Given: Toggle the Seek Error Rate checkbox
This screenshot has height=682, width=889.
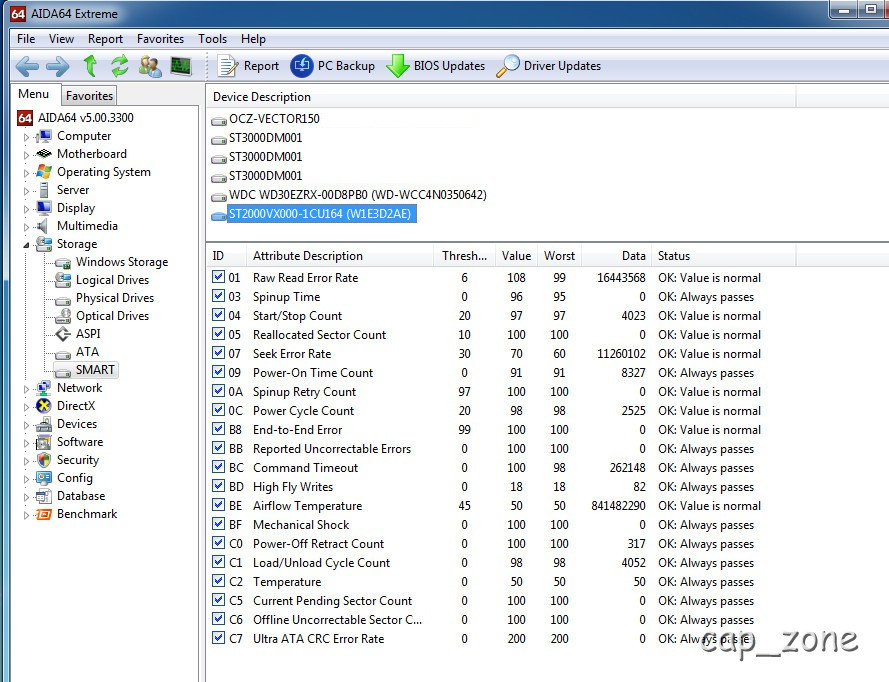Looking at the screenshot, I should pos(218,353).
